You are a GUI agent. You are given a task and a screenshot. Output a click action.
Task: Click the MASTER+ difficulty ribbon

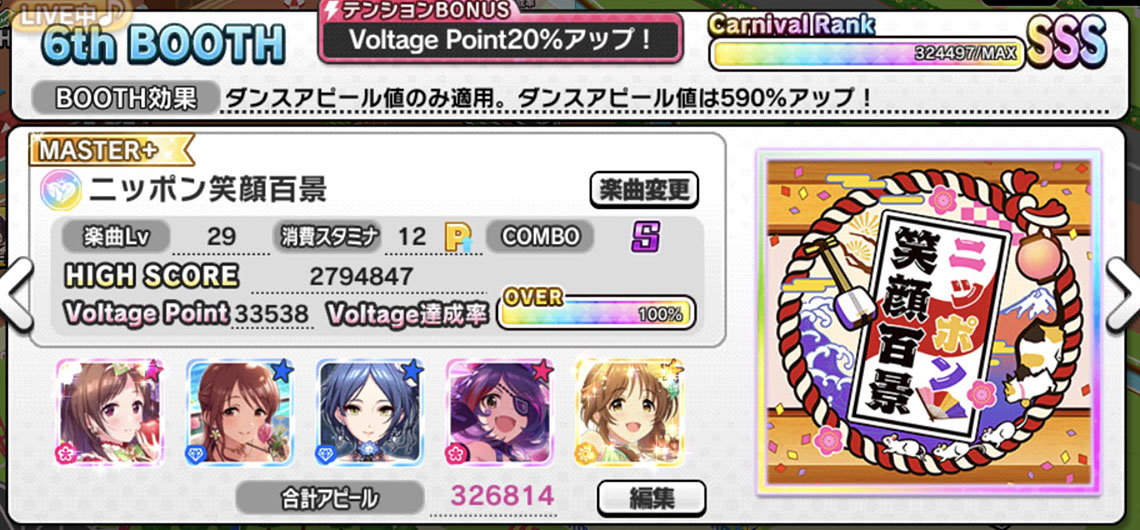tap(111, 150)
